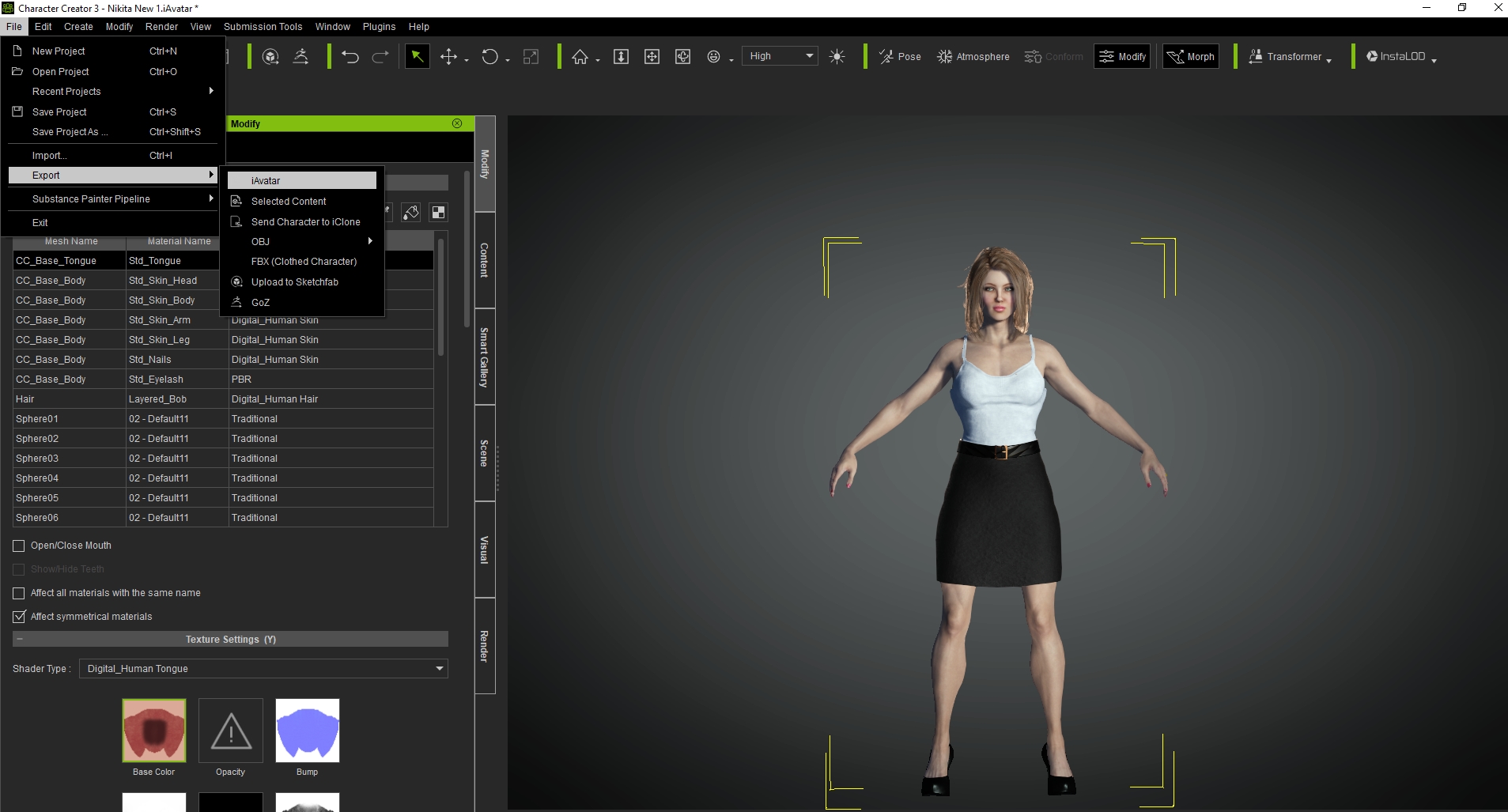The width and height of the screenshot is (1508, 812).
Task: Click the greyed-out Conform button
Action: tap(1053, 56)
